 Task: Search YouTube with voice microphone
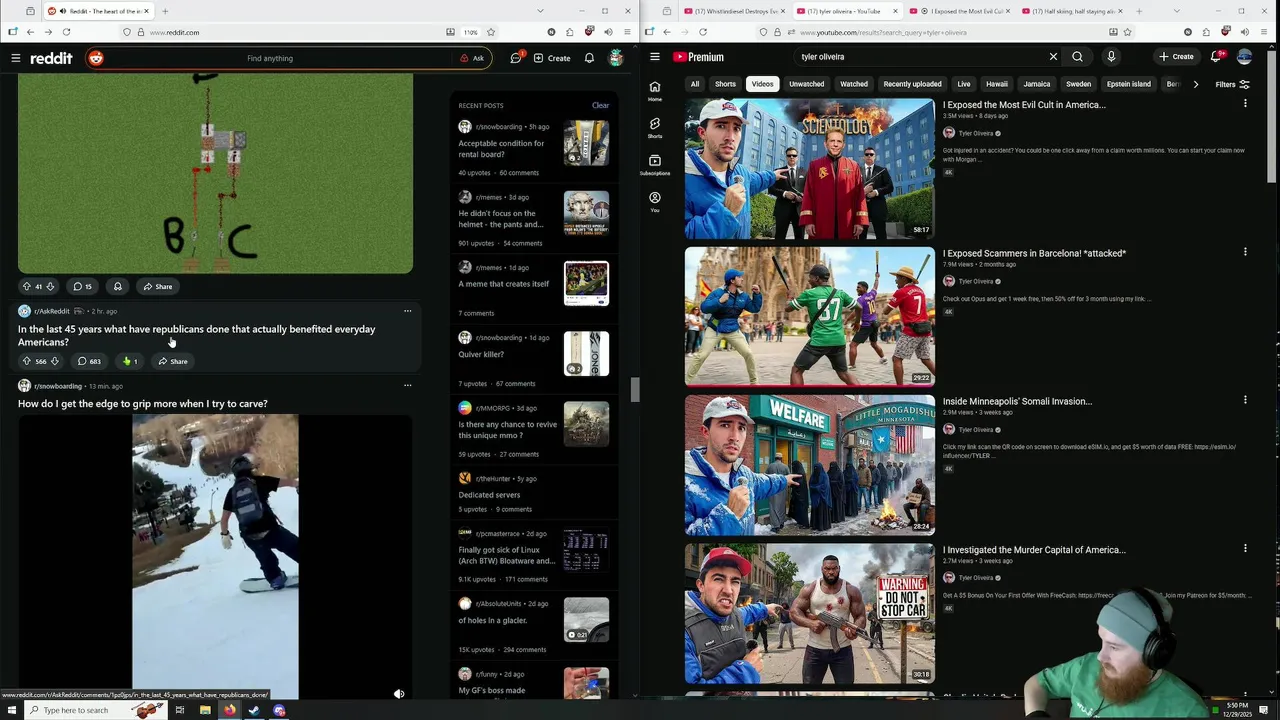(1111, 57)
